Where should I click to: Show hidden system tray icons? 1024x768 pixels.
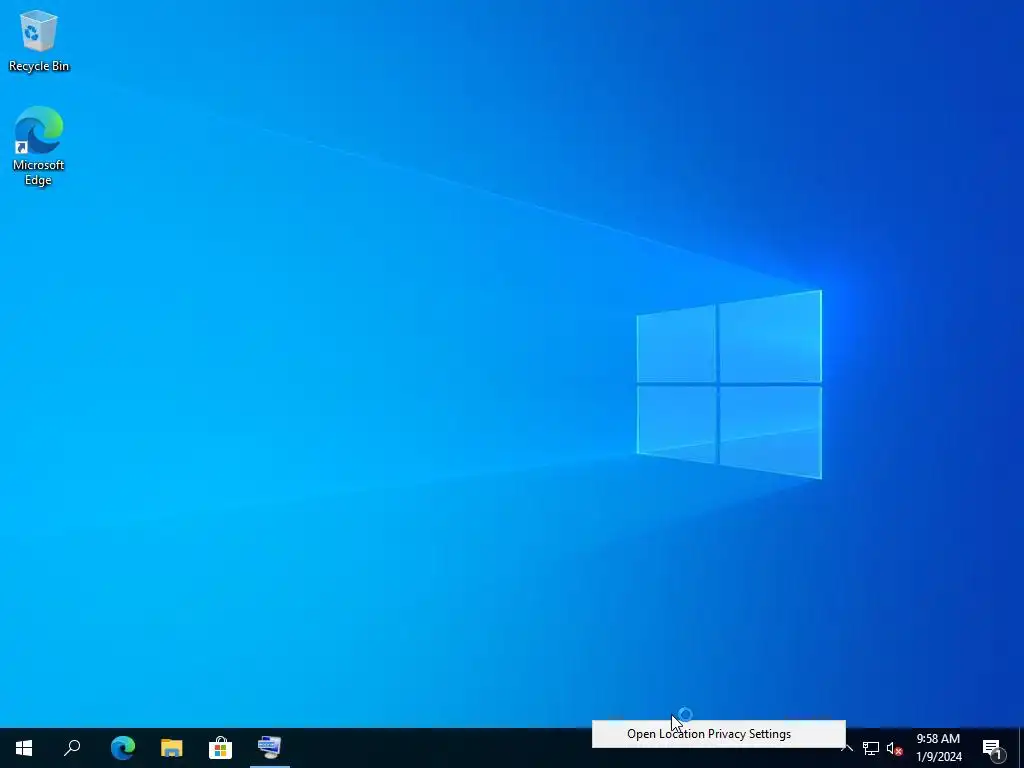[847, 748]
